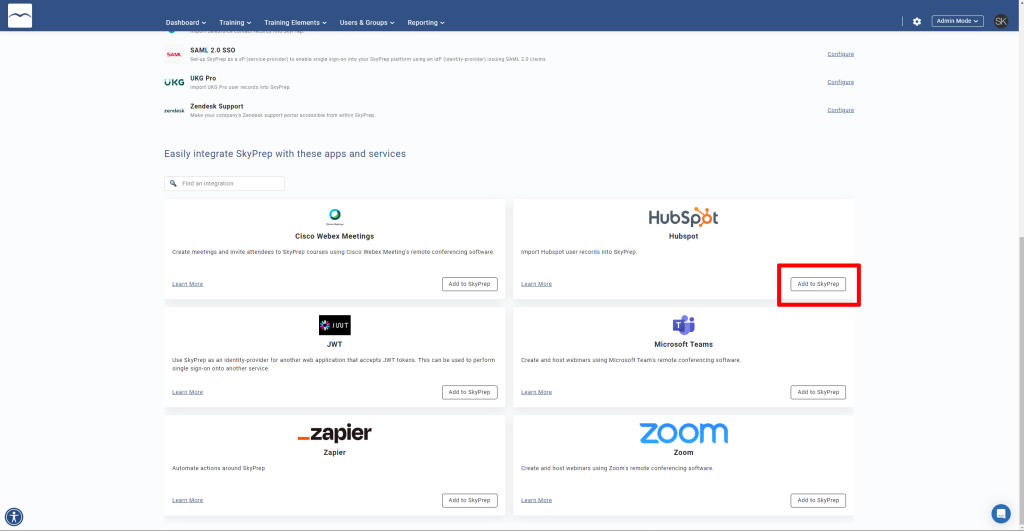Click the Zendesk logo icon
Viewport: 1024px width, 531px height.
174,111
